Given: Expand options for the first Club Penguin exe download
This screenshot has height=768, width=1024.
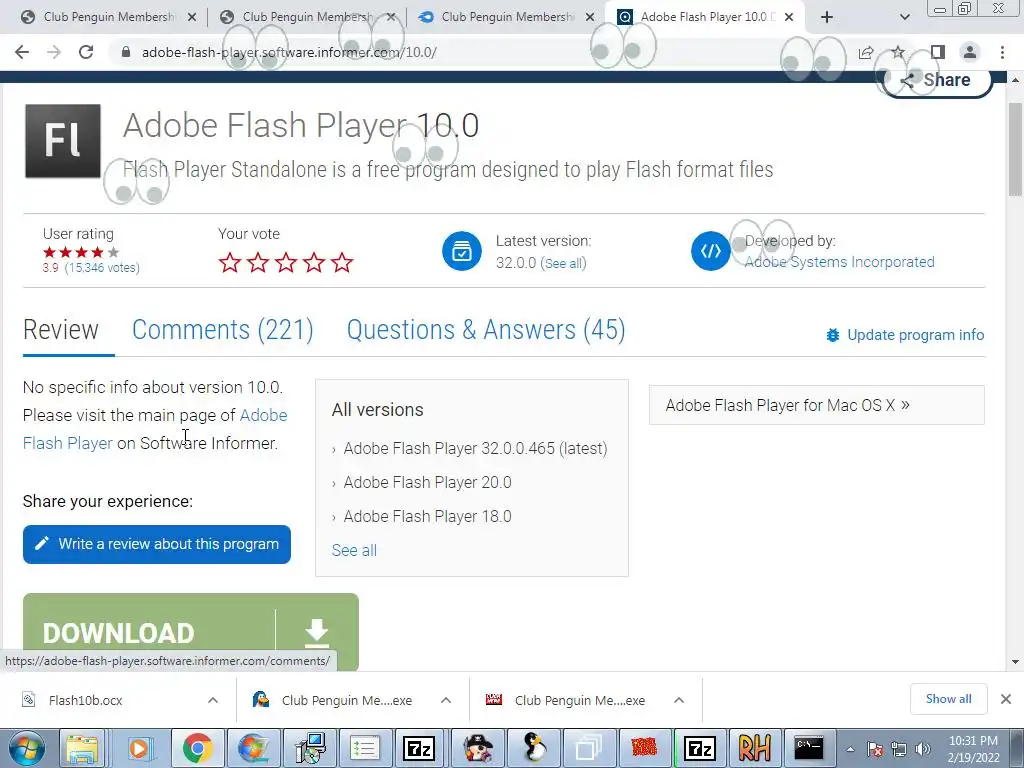Looking at the screenshot, I should click(x=446, y=700).
